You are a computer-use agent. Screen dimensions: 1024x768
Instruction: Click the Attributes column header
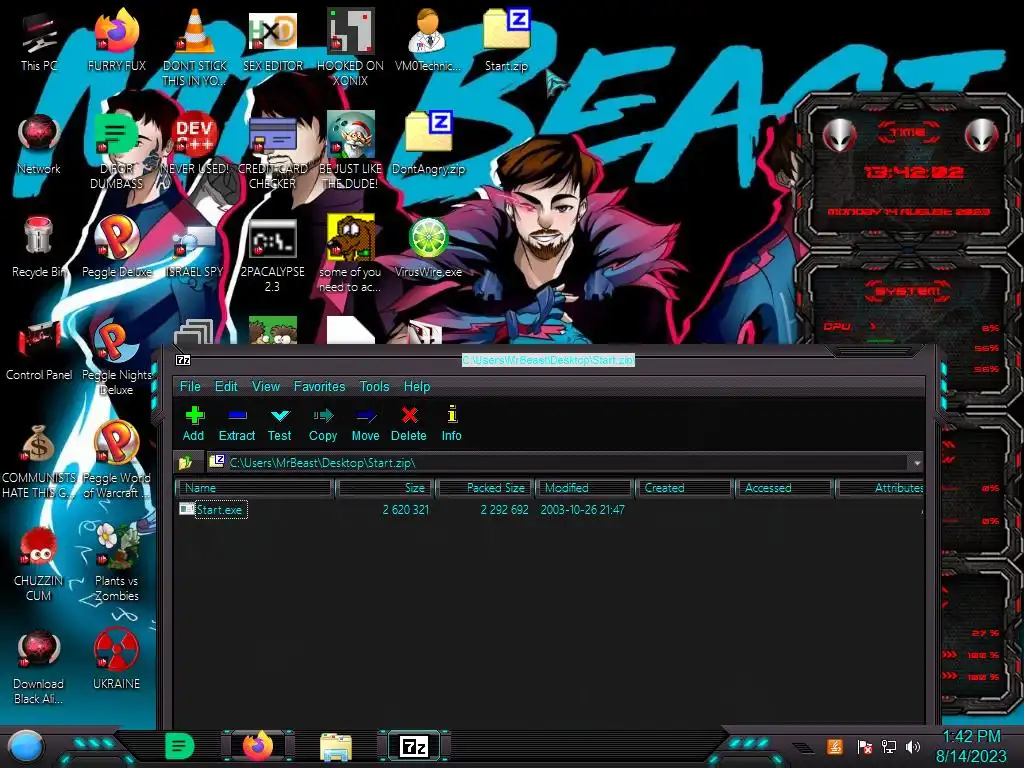click(x=880, y=488)
